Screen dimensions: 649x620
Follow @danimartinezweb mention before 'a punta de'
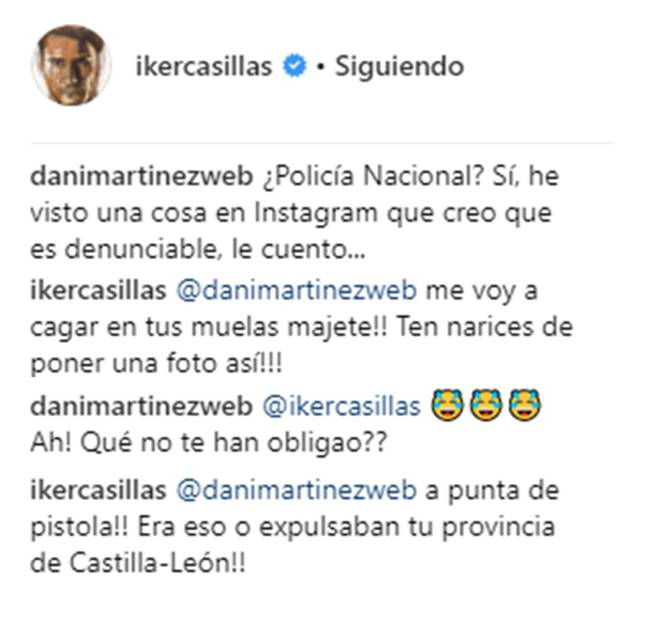(x=297, y=491)
